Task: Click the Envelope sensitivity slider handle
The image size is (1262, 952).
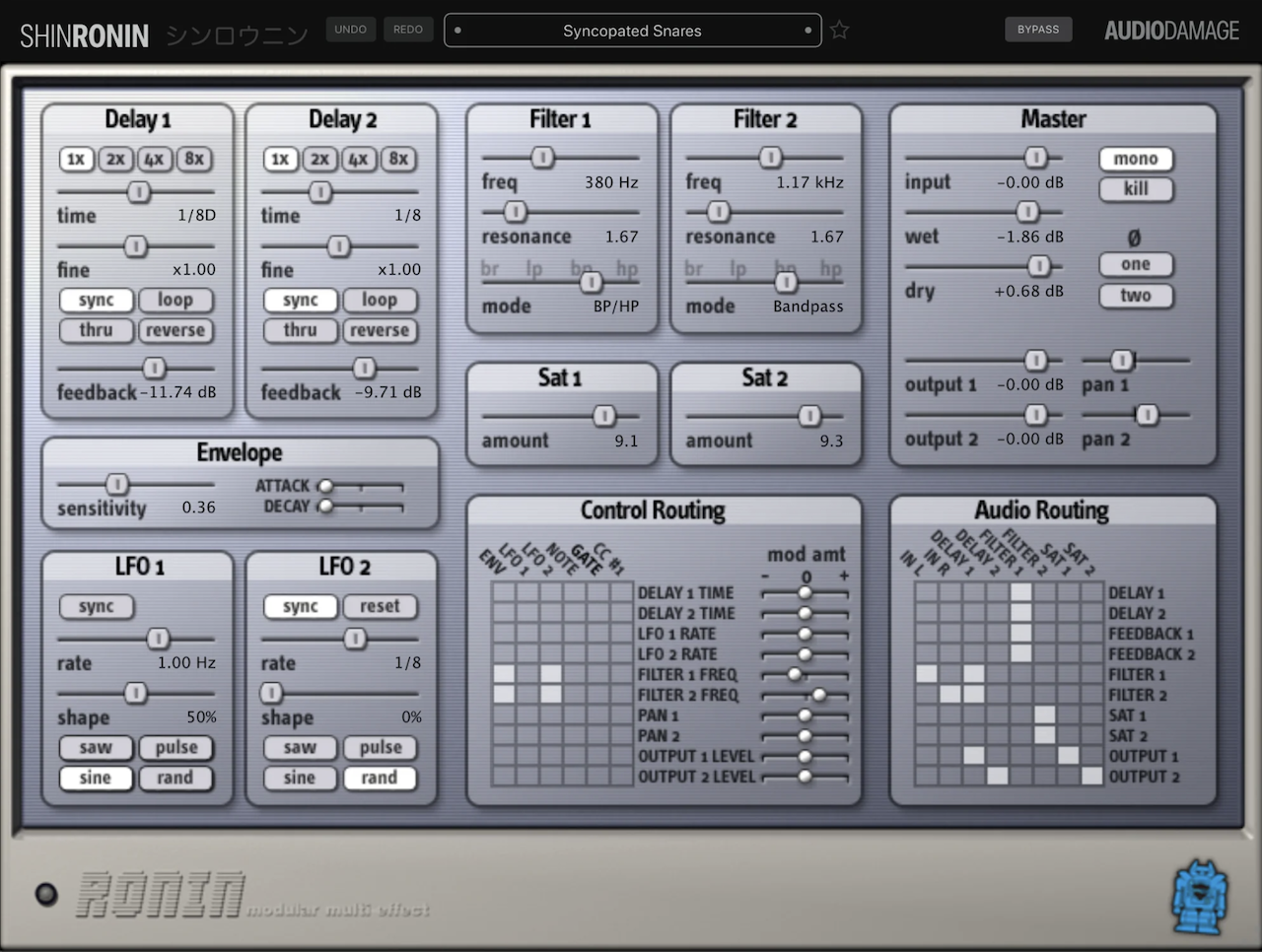Action: [117, 484]
